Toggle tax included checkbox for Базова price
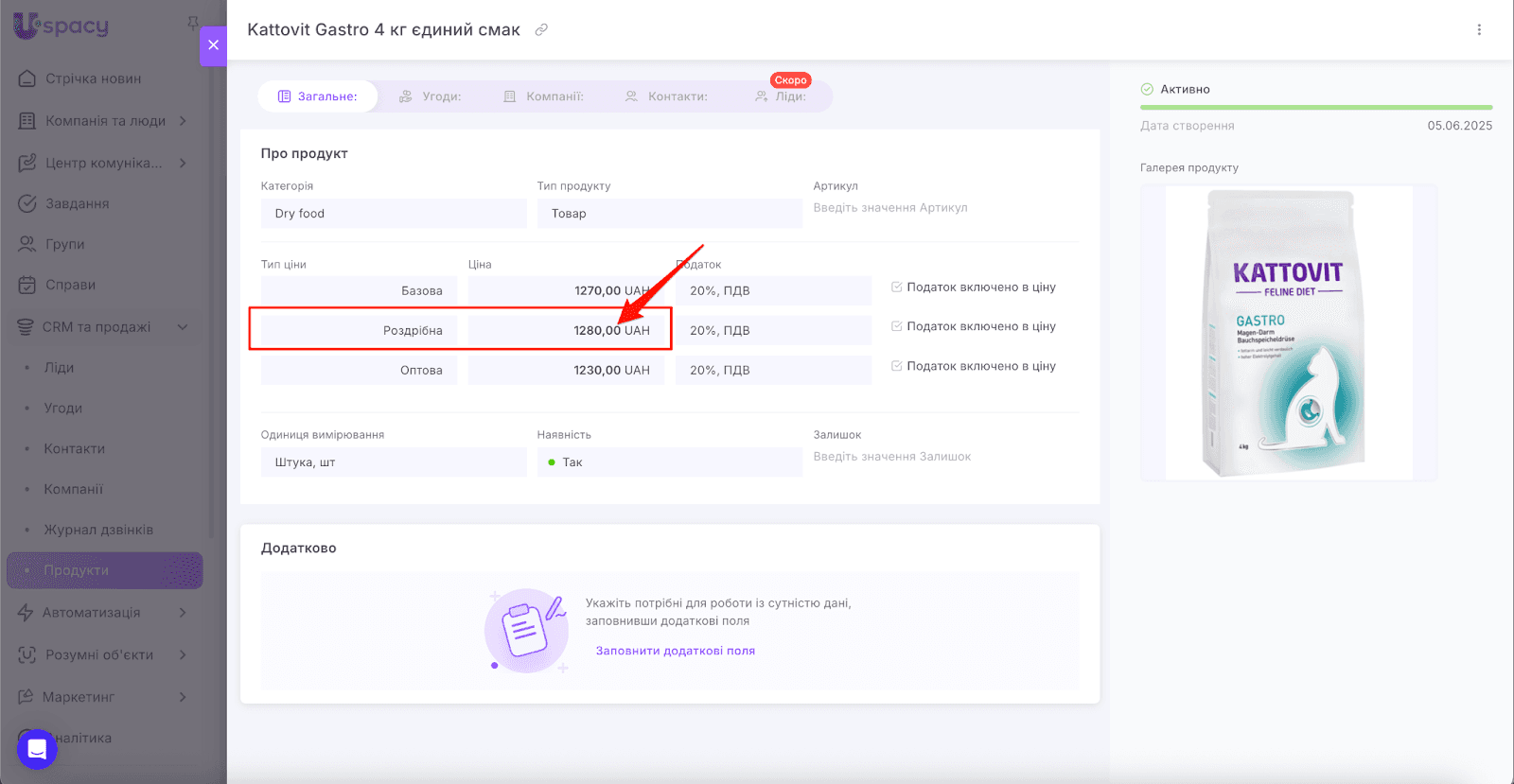The height and width of the screenshot is (784, 1514). click(x=896, y=287)
